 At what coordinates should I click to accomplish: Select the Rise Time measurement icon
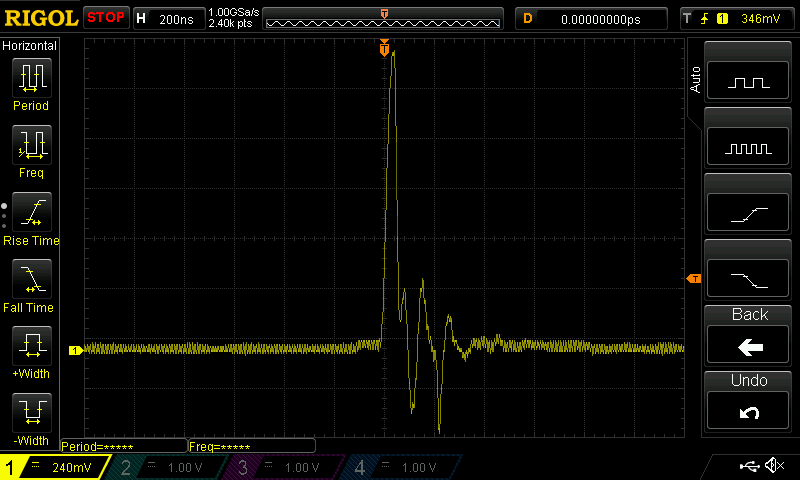pos(32,212)
